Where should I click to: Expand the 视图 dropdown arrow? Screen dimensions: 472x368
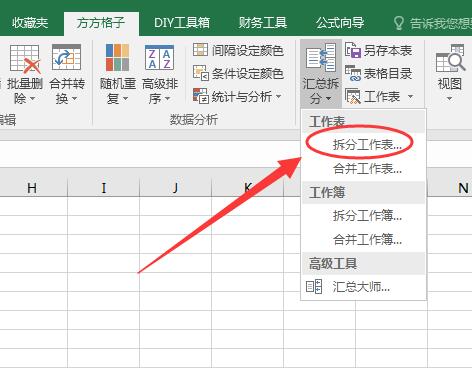click(x=449, y=99)
